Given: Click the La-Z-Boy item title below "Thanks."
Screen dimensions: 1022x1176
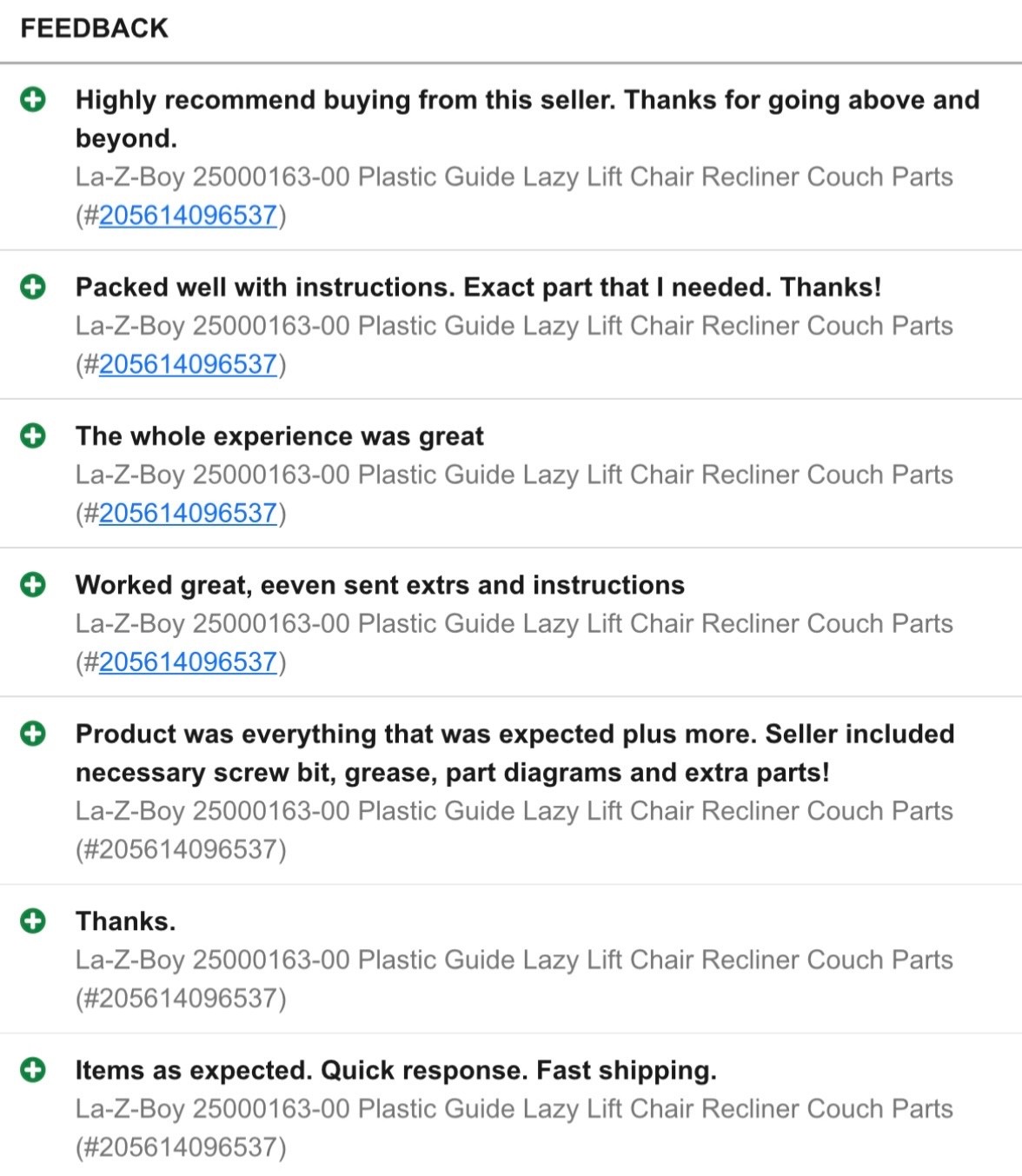Looking at the screenshot, I should (514, 960).
